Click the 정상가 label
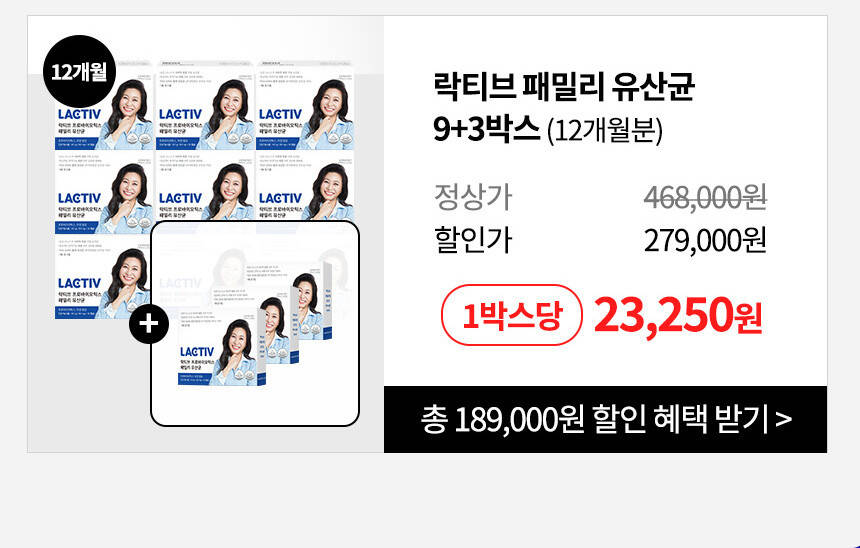Screen dimensions: 860x548 pyautogui.click(x=472, y=197)
